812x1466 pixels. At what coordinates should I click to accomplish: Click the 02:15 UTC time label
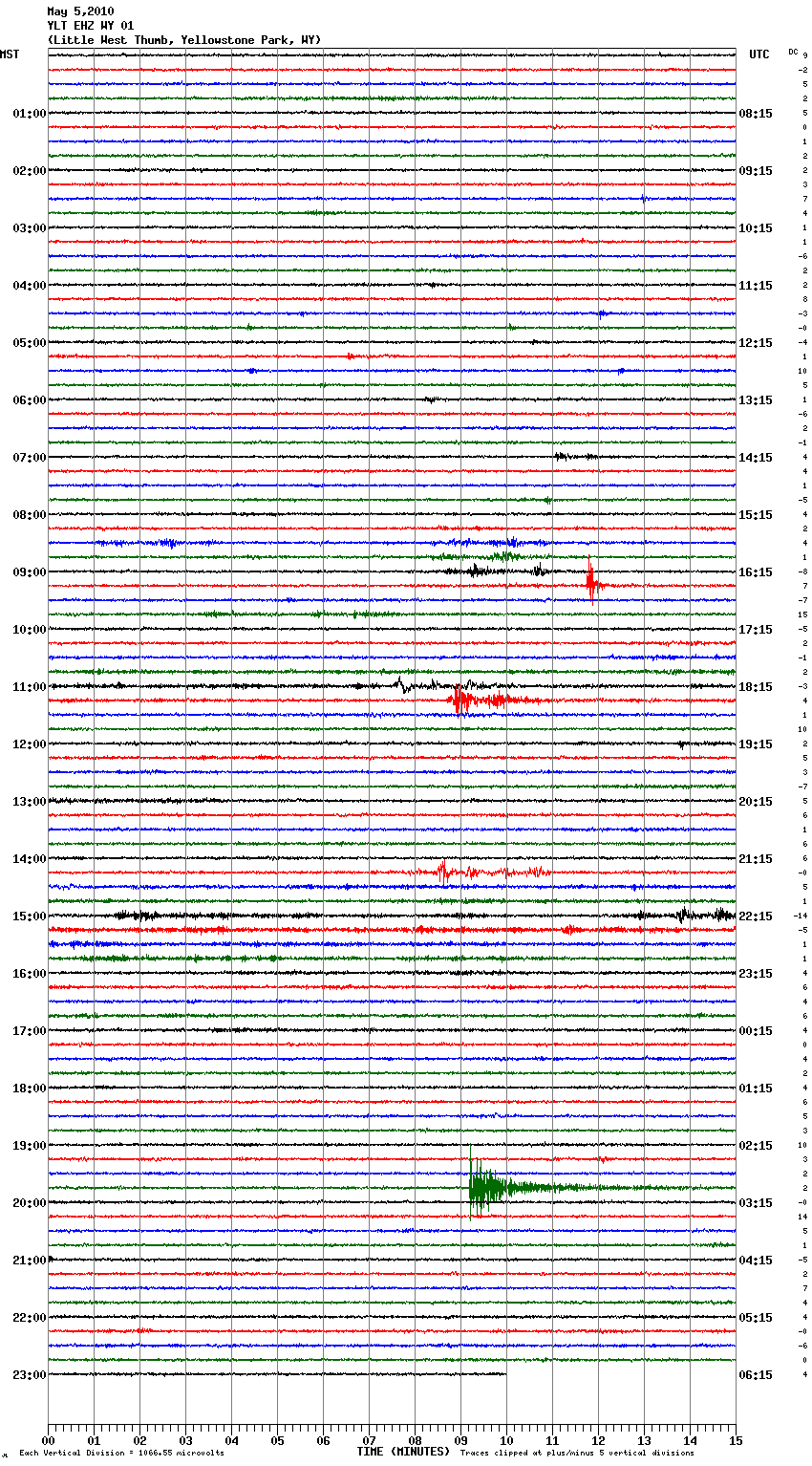pyautogui.click(x=756, y=1146)
